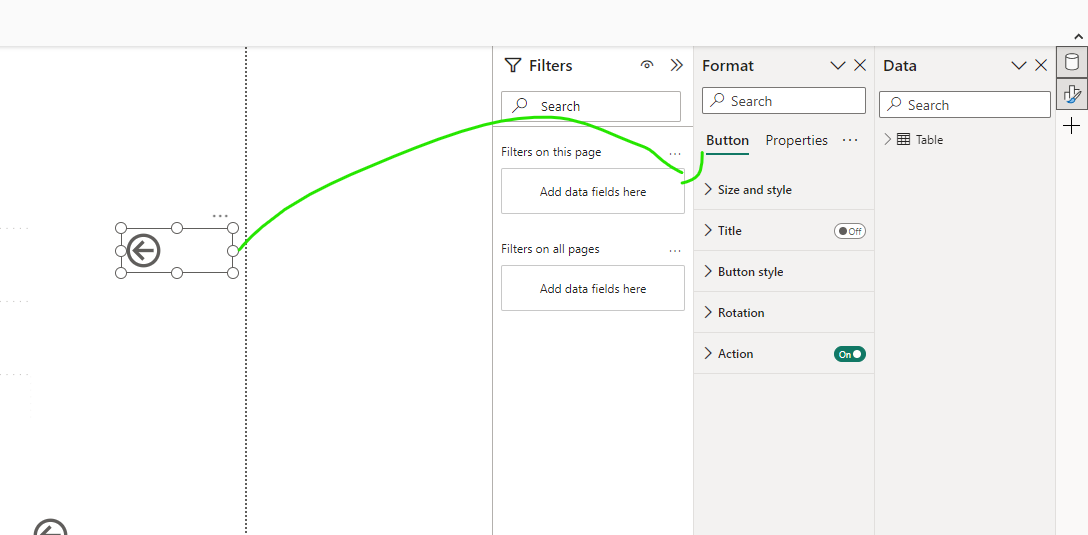Image resolution: width=1088 pixels, height=535 pixels.
Task: Search in the Filters pane
Action: (591, 106)
